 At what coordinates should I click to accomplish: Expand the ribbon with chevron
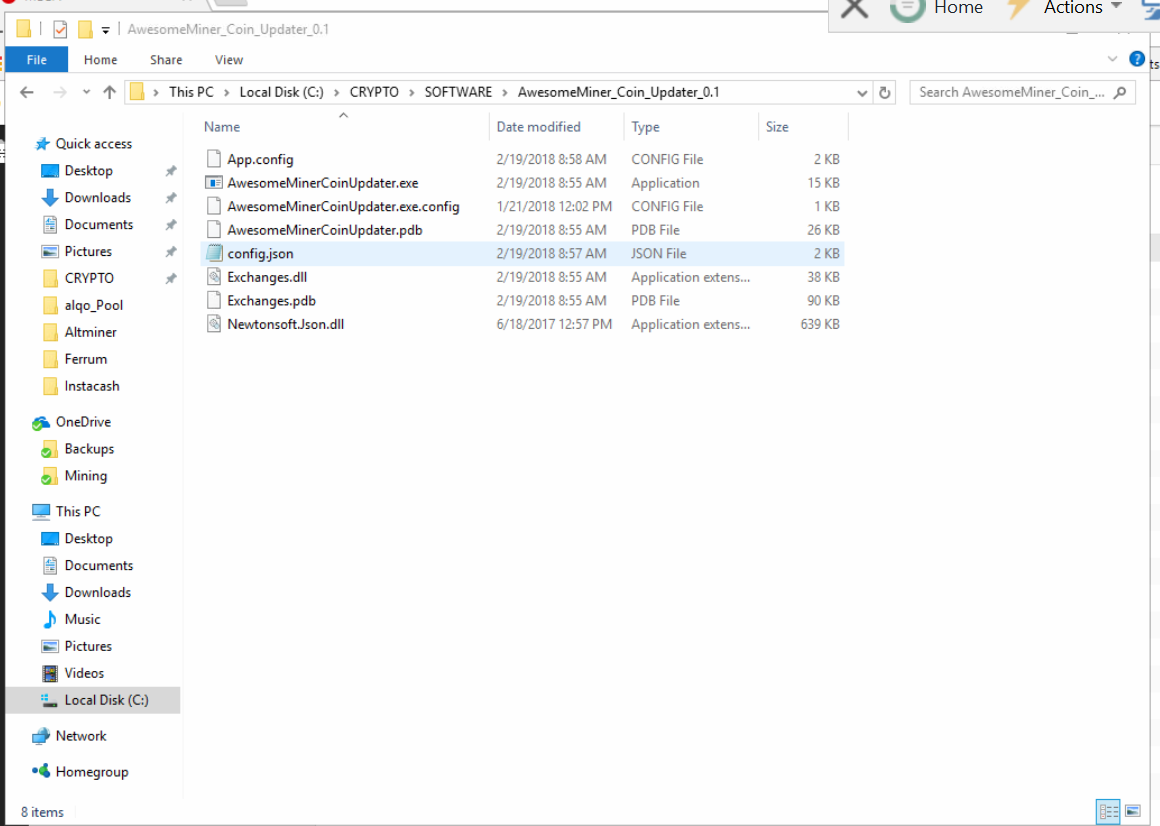pyautogui.click(x=1112, y=59)
